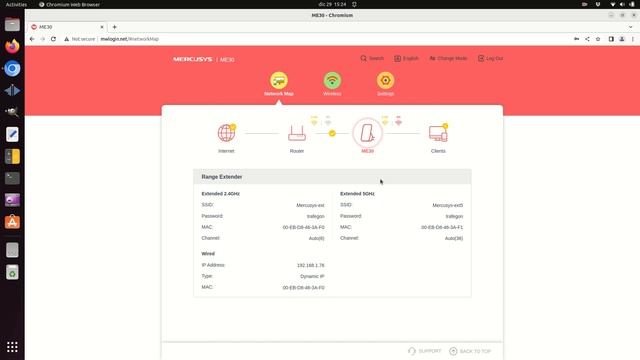
Task: Click the Mercusys logo
Action: [x=193, y=60]
